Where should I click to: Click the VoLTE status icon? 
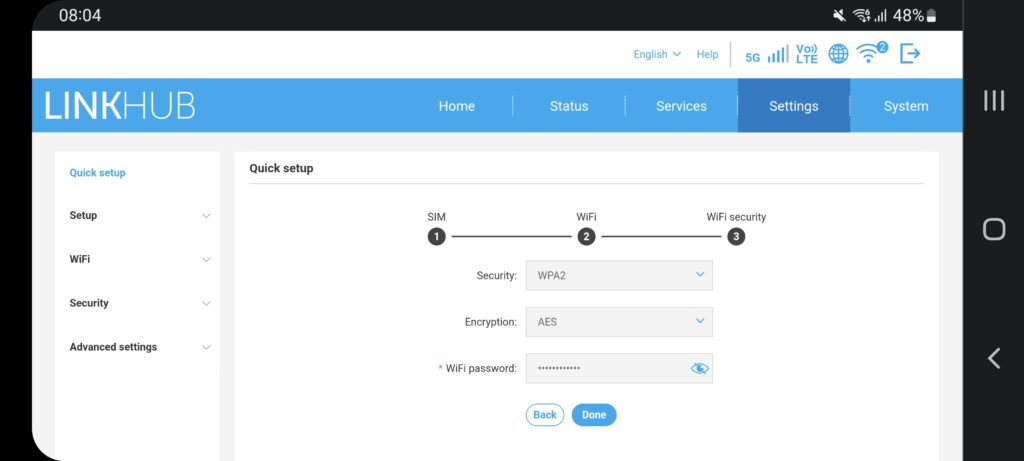(x=807, y=54)
